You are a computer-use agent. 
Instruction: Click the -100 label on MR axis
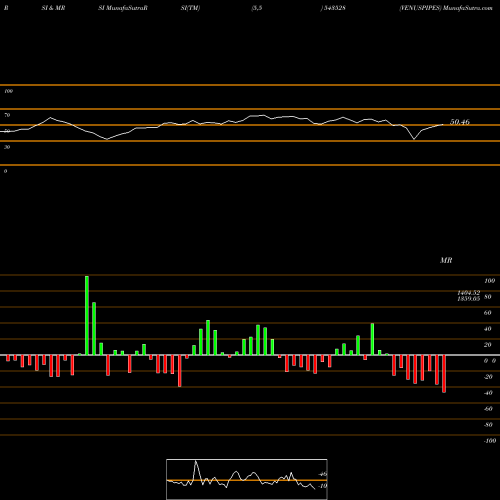(x=490, y=441)
